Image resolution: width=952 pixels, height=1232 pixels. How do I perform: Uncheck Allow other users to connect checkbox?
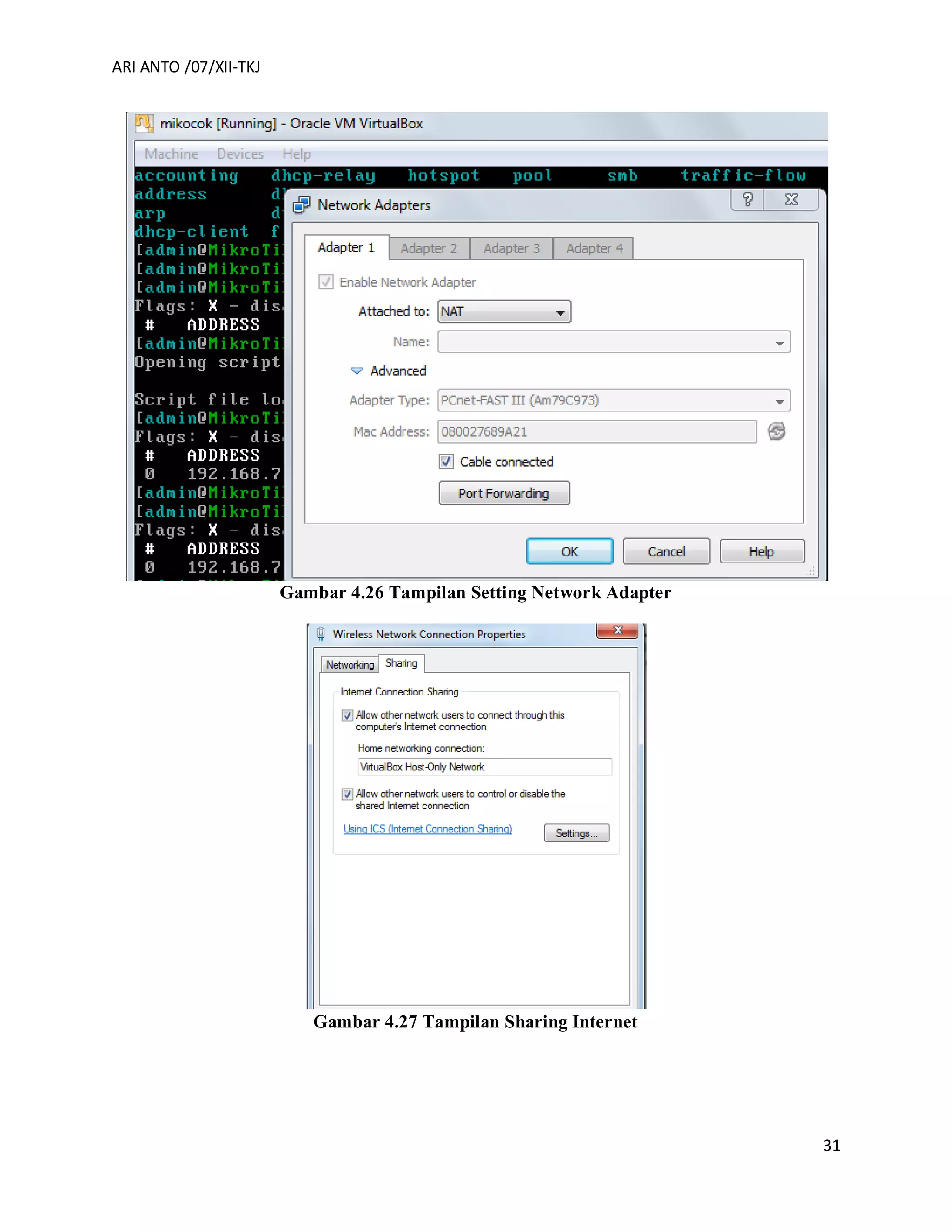(x=347, y=715)
